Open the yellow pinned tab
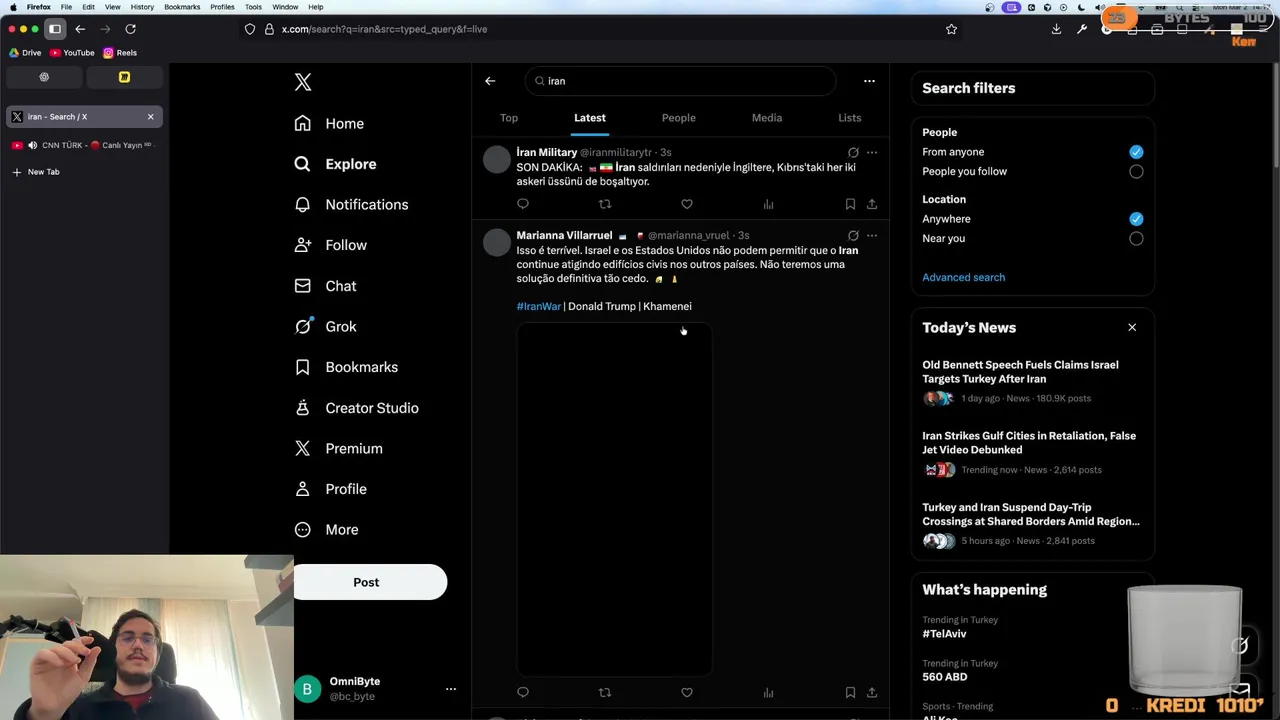This screenshot has width=1280, height=720. point(124,77)
